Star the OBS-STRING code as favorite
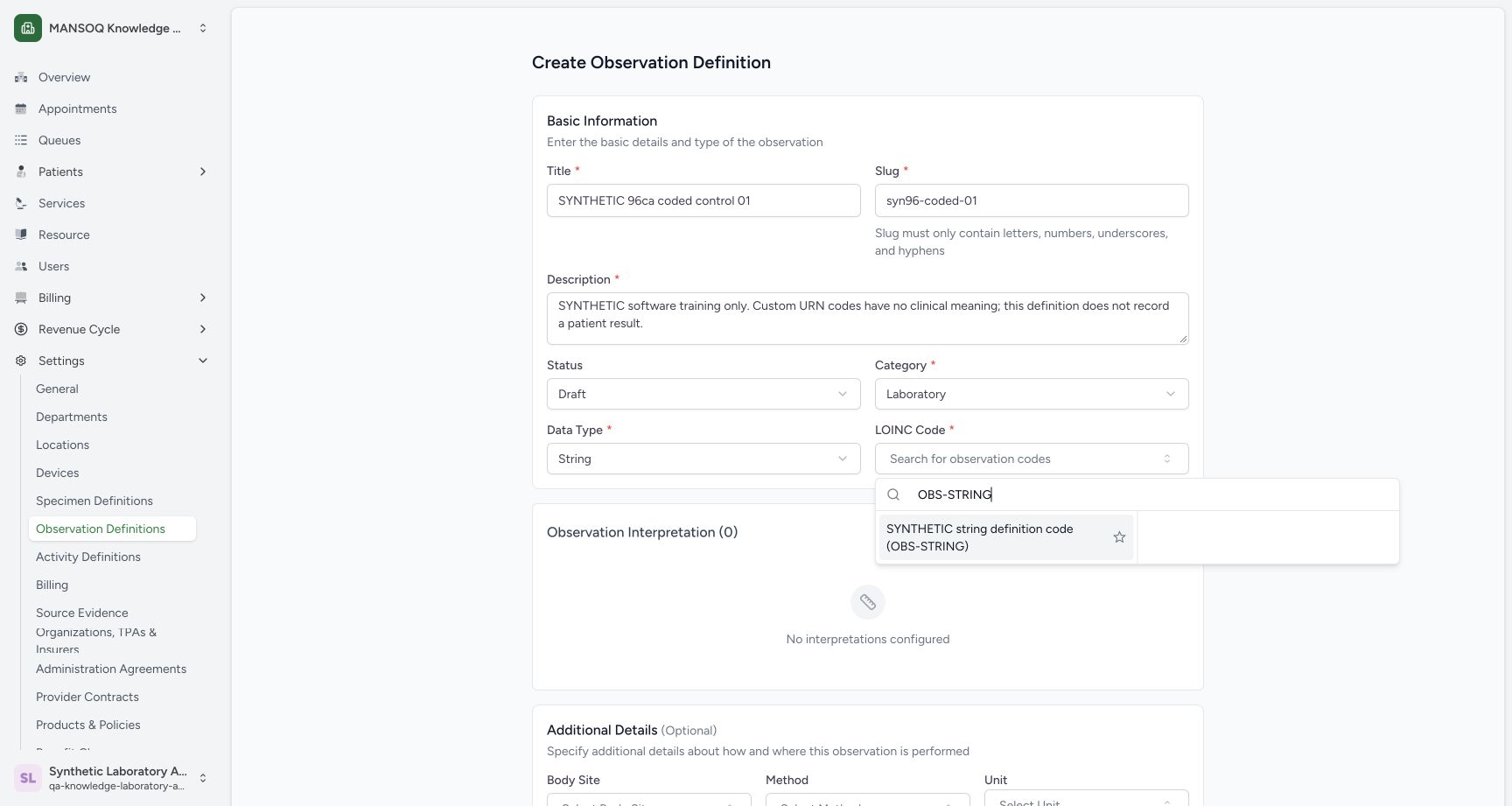 click(x=1119, y=537)
